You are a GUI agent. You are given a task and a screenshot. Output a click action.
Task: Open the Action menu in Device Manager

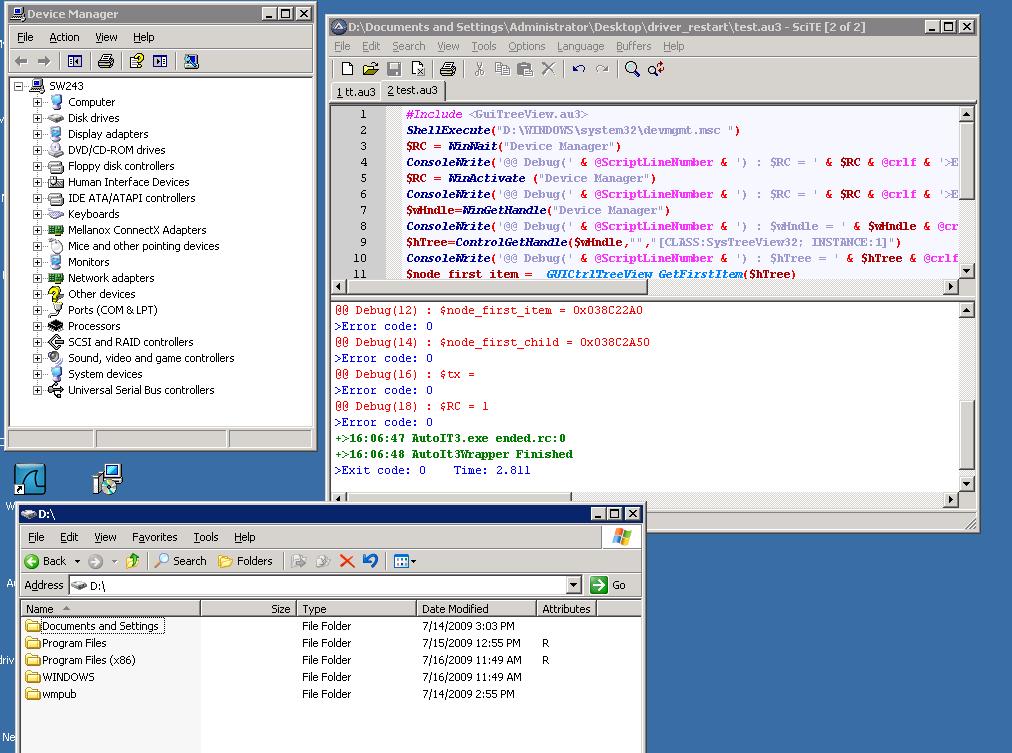coord(65,37)
